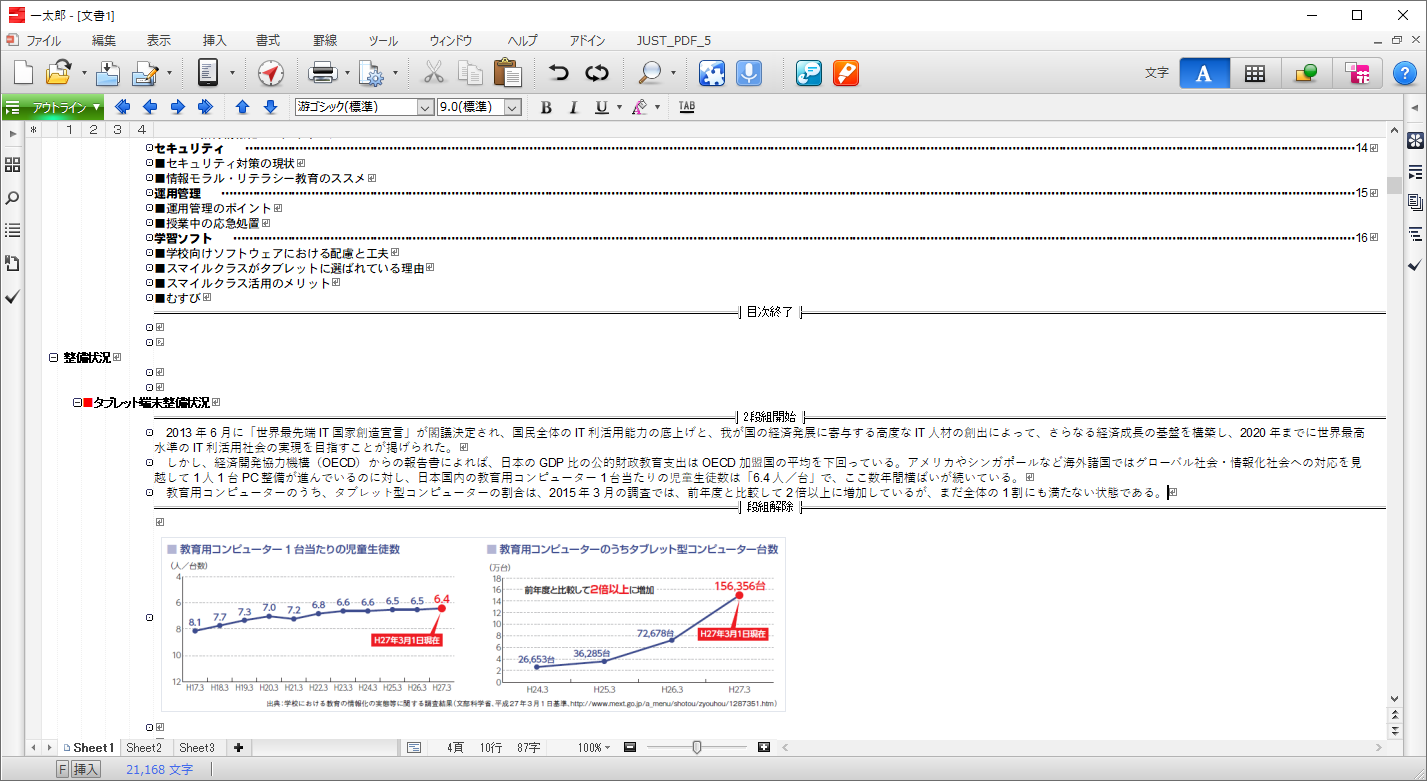Open the 9.0 font size dropdown
Image resolution: width=1427 pixels, height=781 pixels.
[x=512, y=107]
